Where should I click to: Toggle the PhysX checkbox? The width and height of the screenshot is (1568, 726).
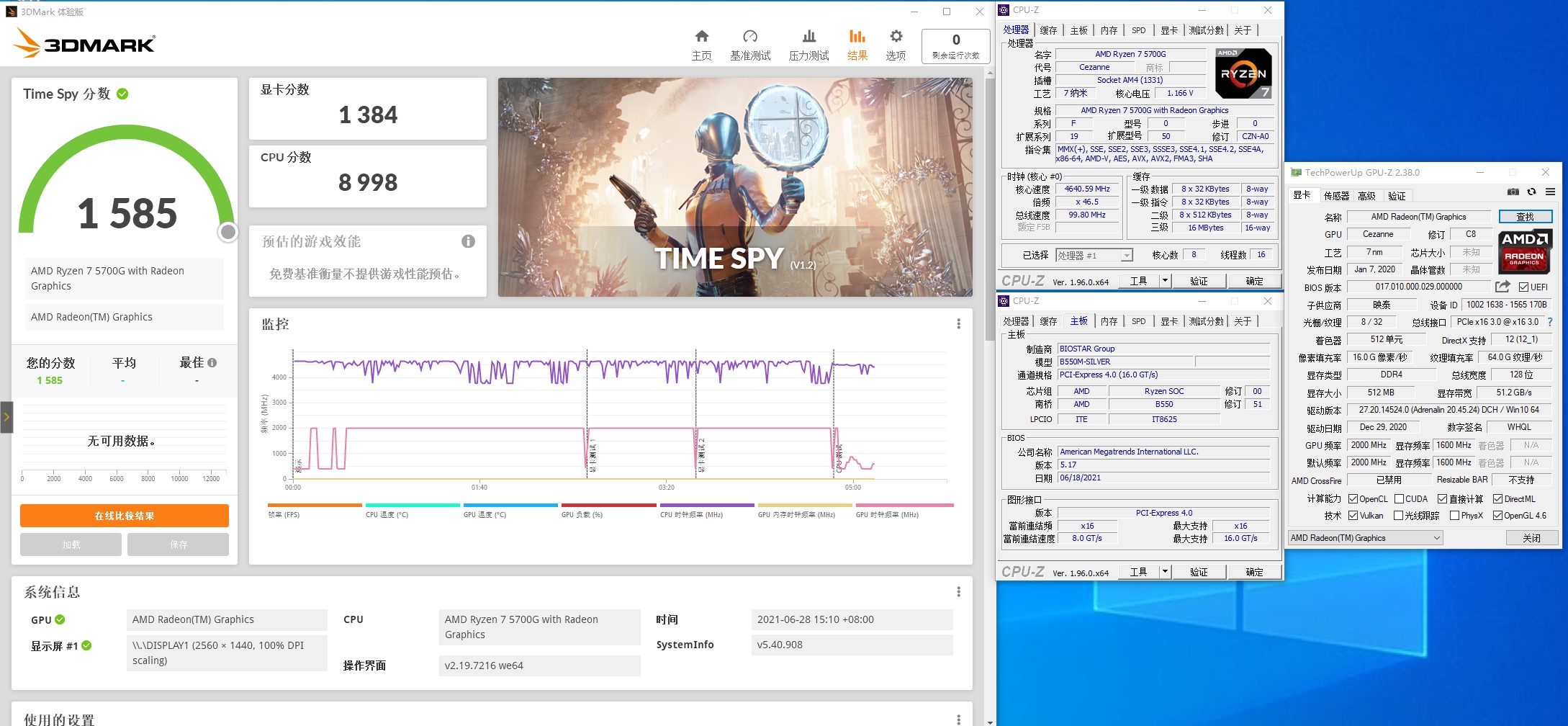click(x=1454, y=515)
